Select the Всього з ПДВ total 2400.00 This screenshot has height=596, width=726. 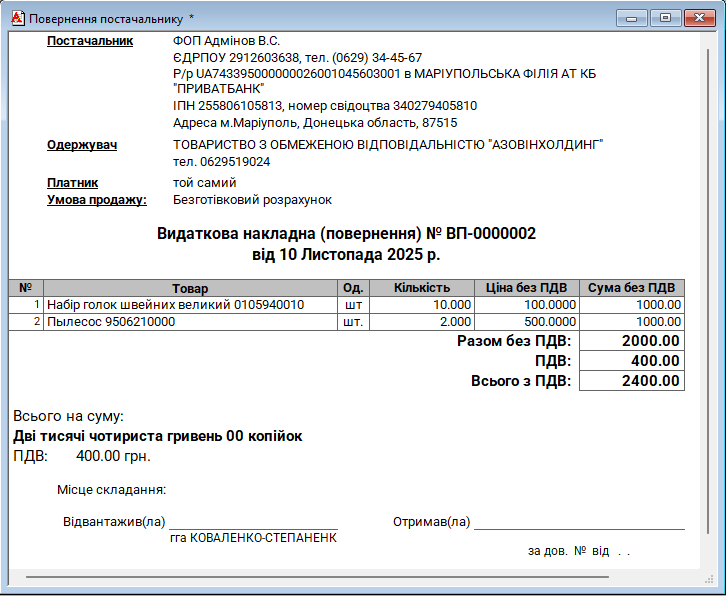[632, 381]
